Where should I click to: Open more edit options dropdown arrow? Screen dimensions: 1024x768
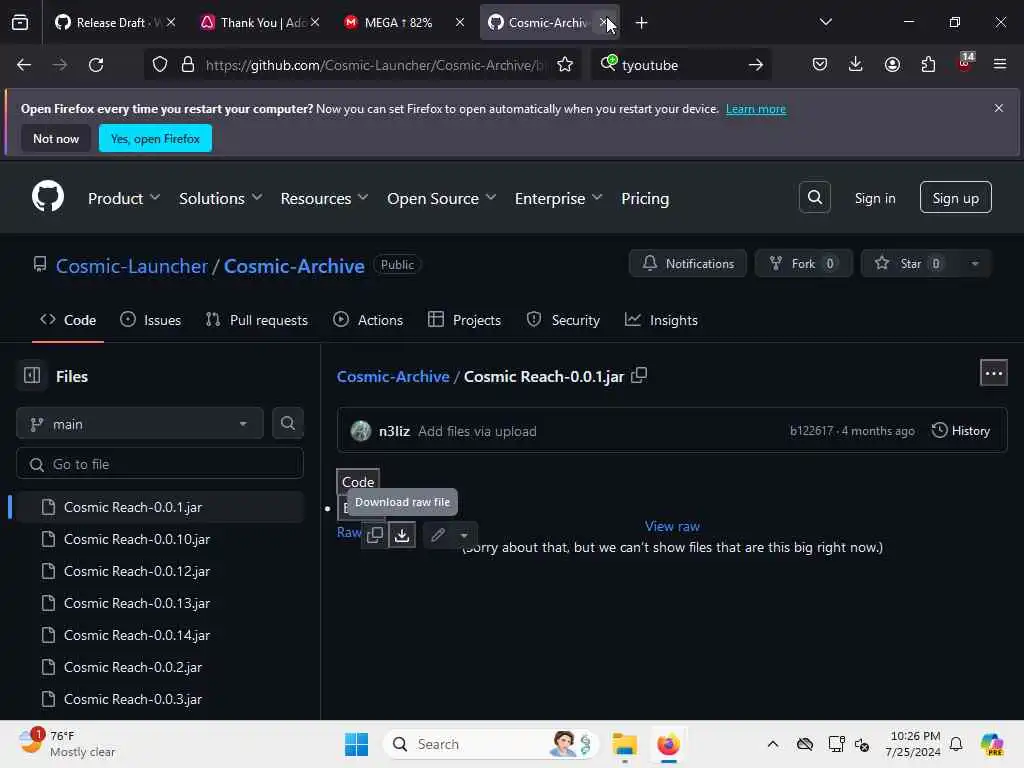(464, 536)
